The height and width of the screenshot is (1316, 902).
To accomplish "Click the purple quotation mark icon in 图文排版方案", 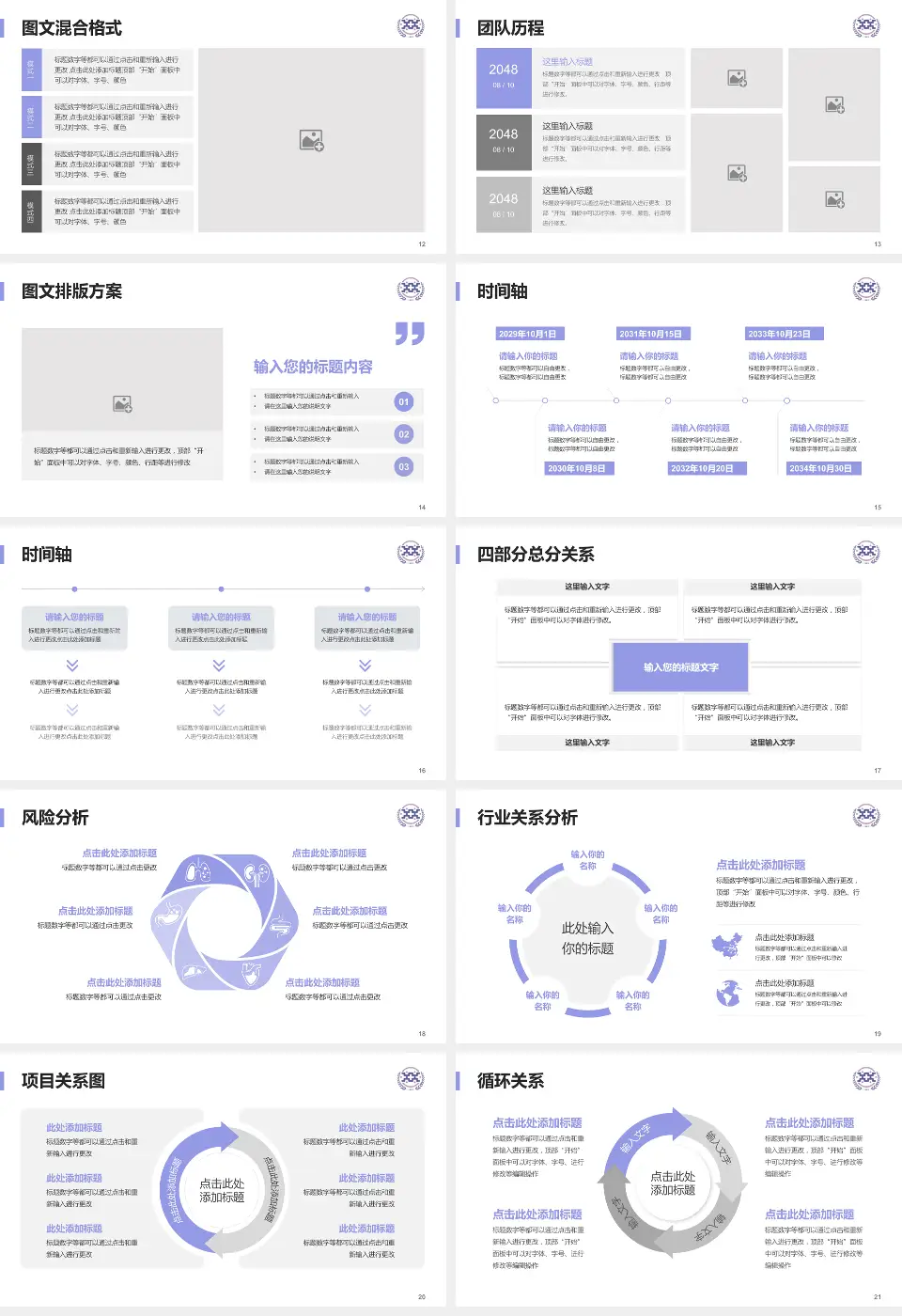I will pos(410,333).
